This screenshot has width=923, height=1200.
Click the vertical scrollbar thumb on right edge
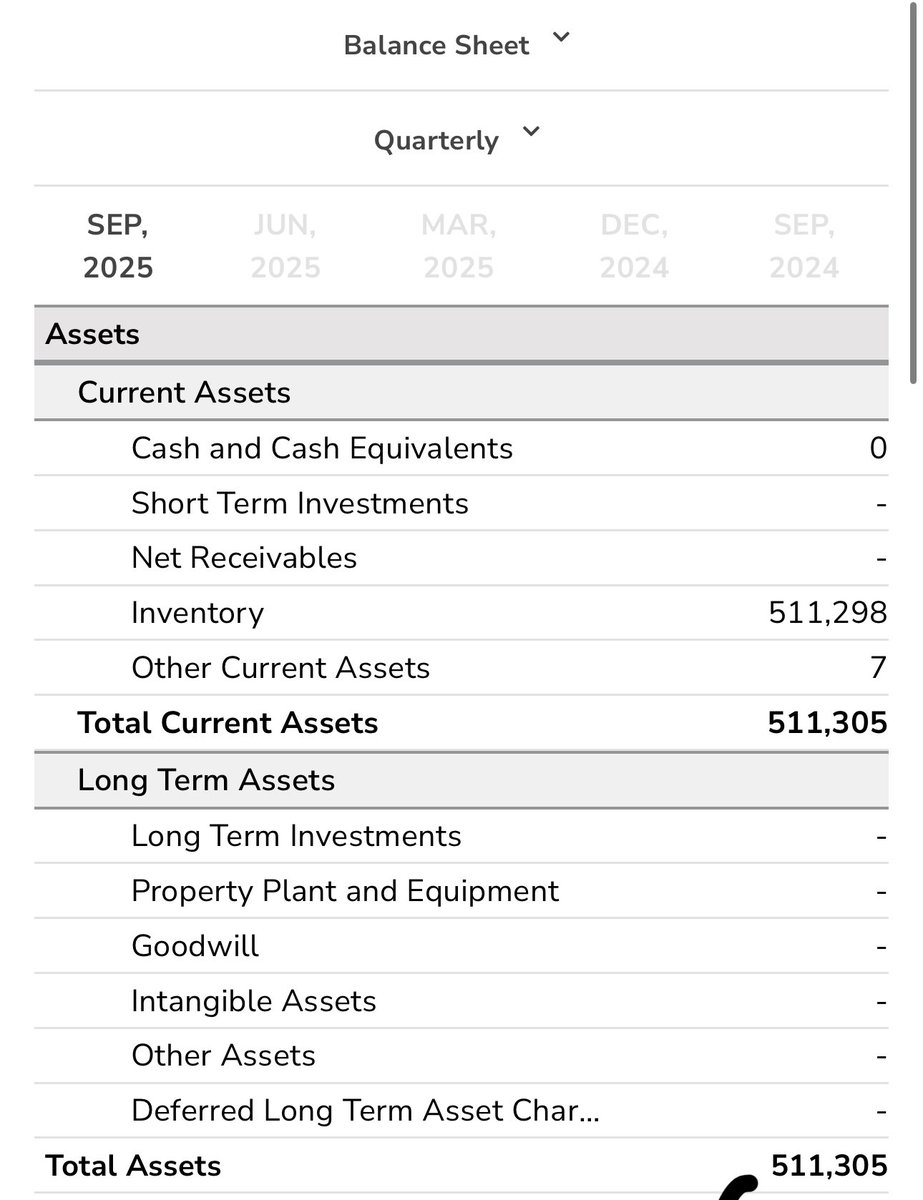[914, 192]
